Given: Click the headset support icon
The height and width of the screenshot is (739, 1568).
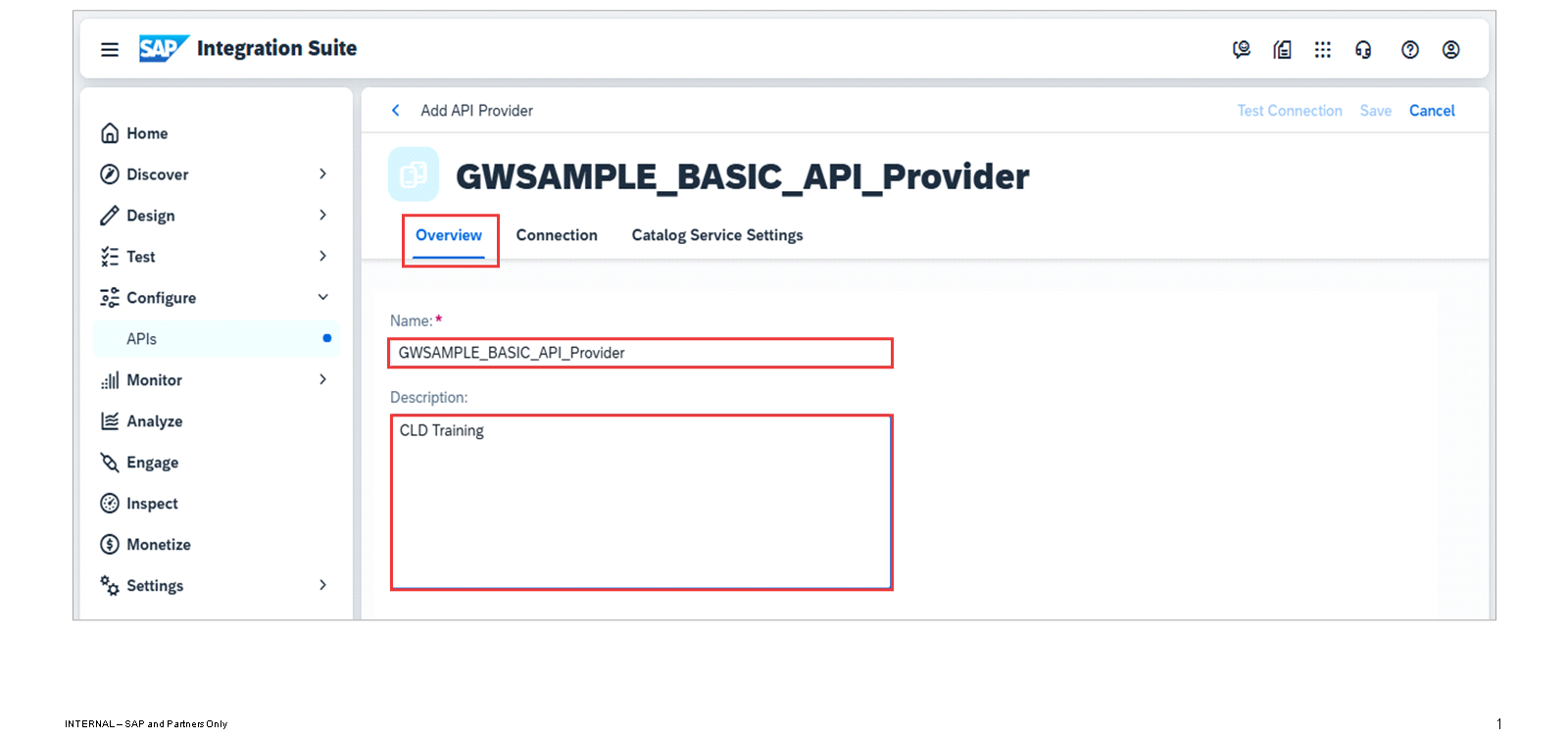Looking at the screenshot, I should 1363,49.
